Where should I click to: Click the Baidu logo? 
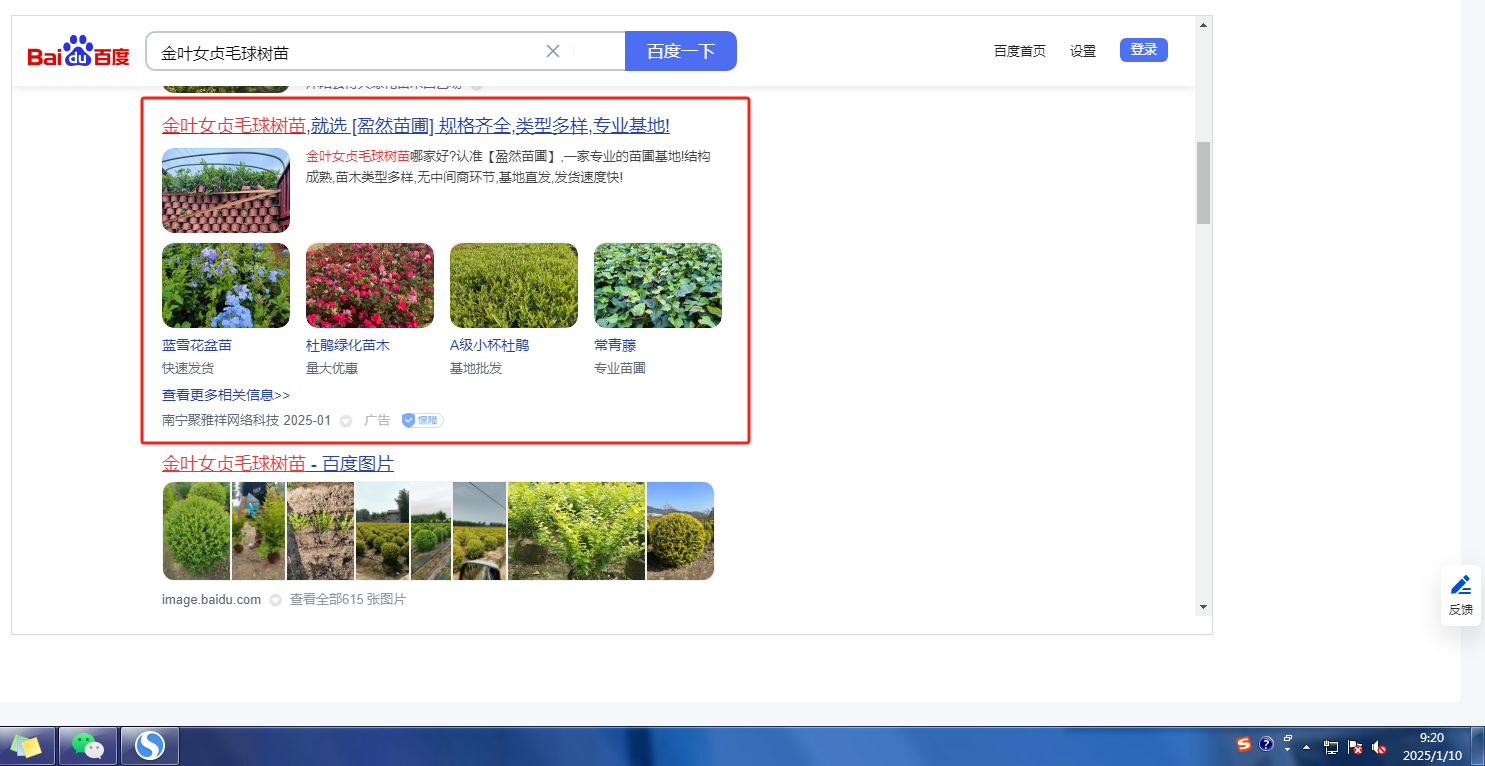click(x=78, y=52)
